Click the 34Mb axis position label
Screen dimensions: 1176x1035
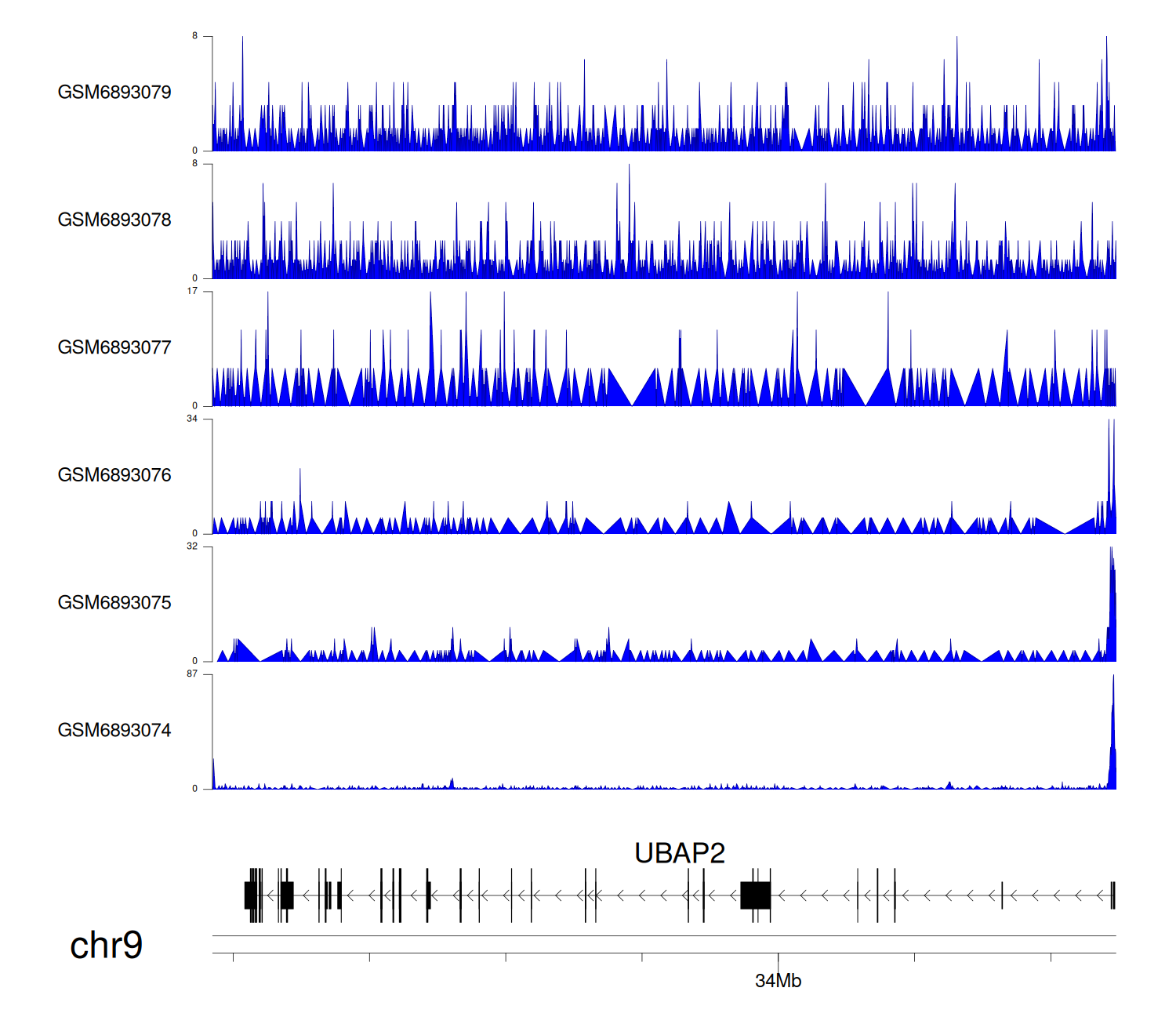click(778, 981)
